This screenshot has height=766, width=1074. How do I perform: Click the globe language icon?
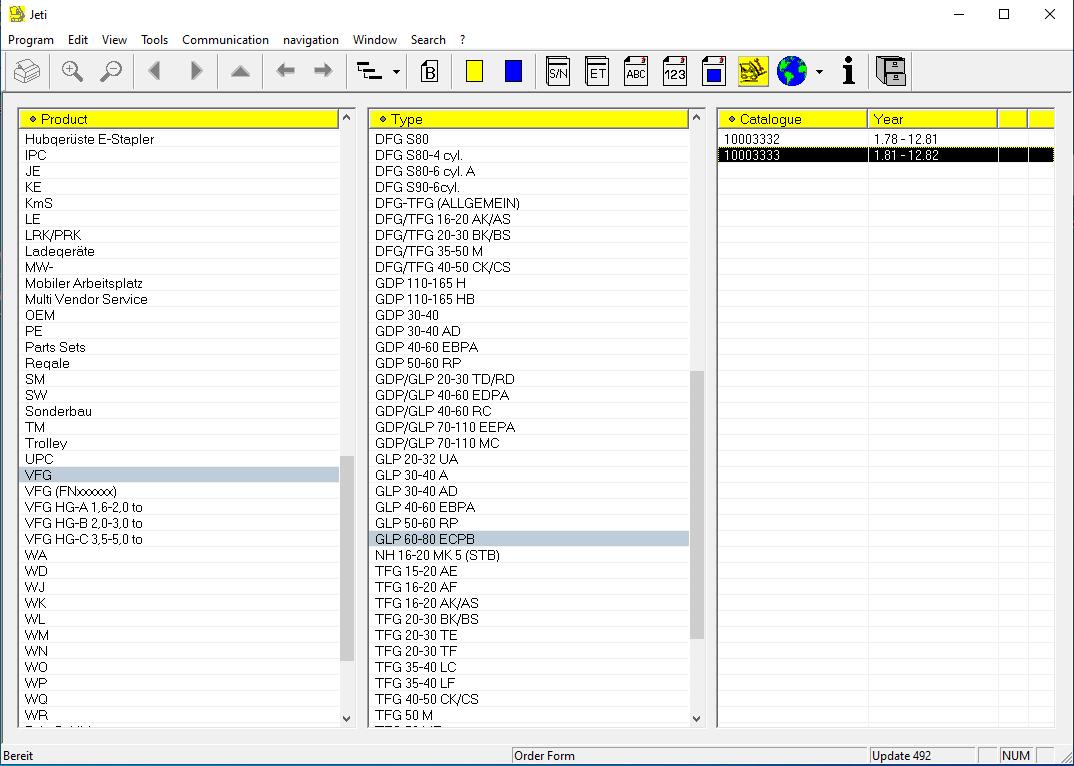pos(792,71)
